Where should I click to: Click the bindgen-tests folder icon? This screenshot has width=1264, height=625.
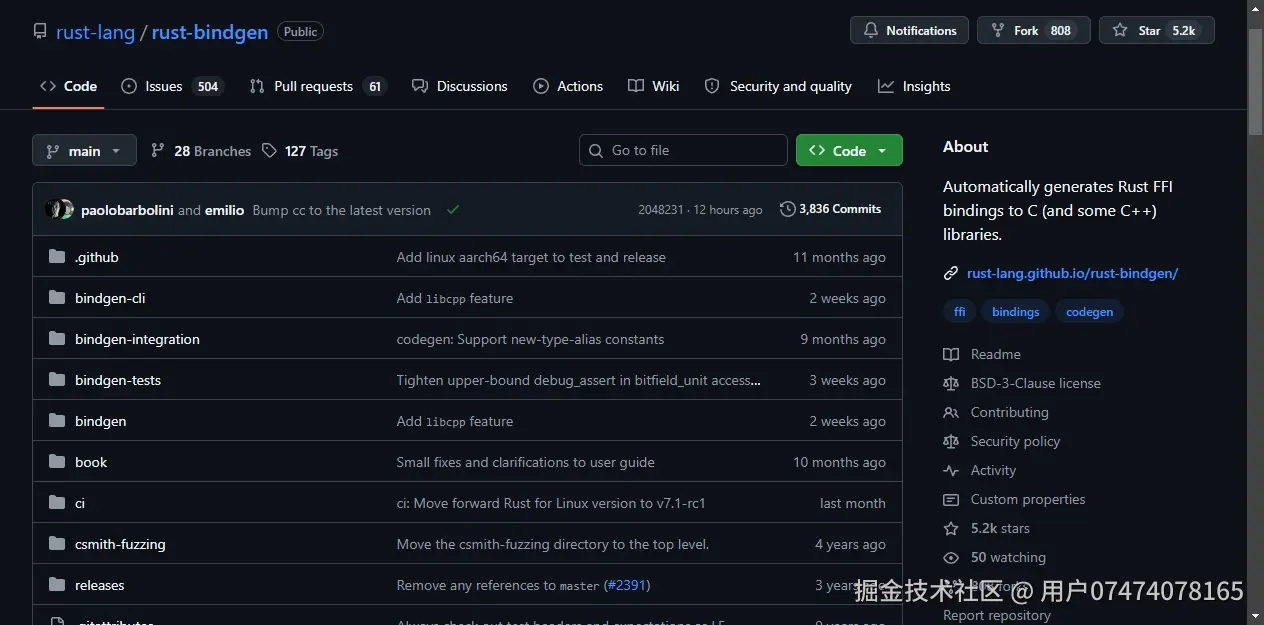(x=57, y=380)
